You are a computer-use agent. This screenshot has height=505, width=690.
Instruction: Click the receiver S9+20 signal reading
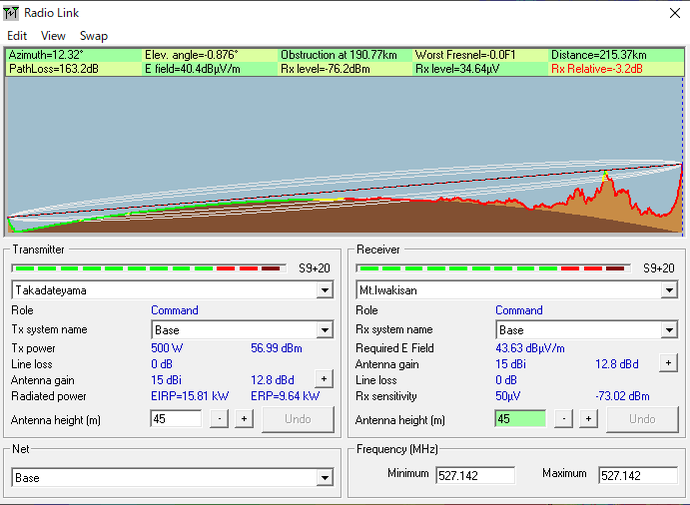tap(659, 268)
